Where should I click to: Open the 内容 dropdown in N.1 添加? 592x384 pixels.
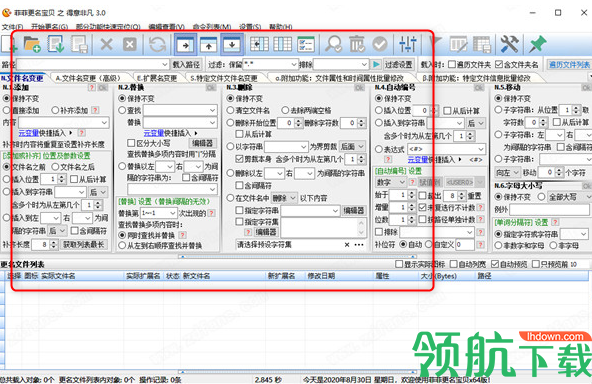[105, 122]
